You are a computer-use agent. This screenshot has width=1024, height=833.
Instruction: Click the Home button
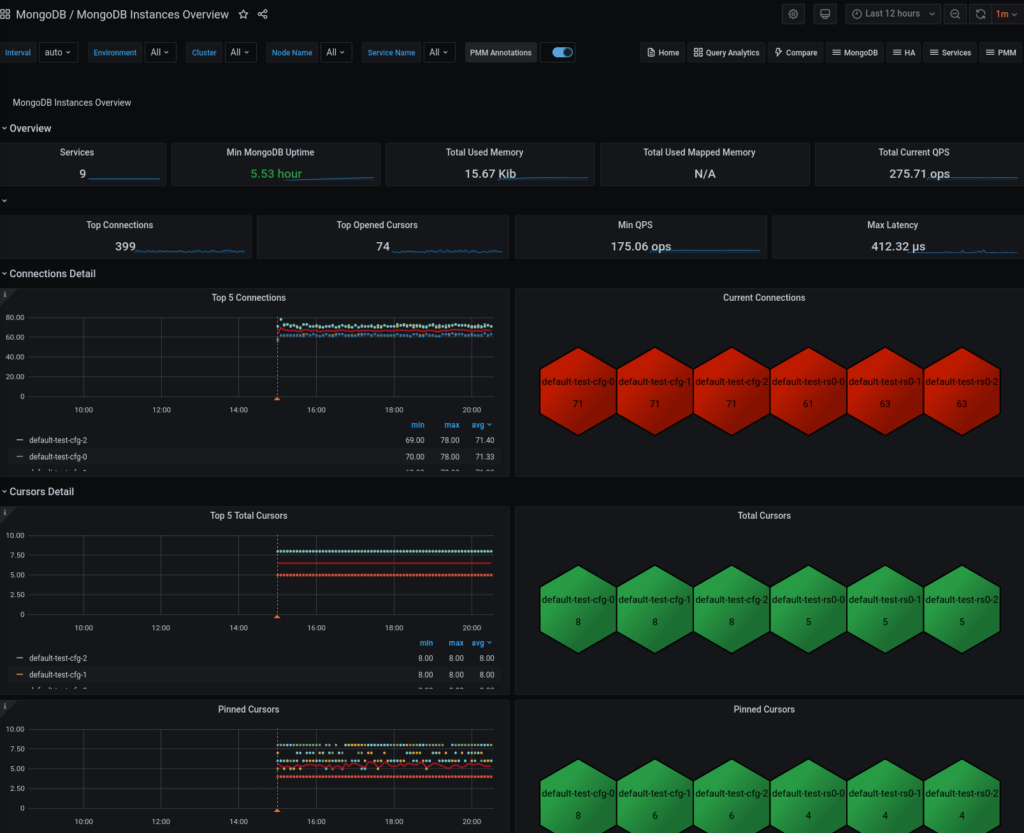click(663, 52)
